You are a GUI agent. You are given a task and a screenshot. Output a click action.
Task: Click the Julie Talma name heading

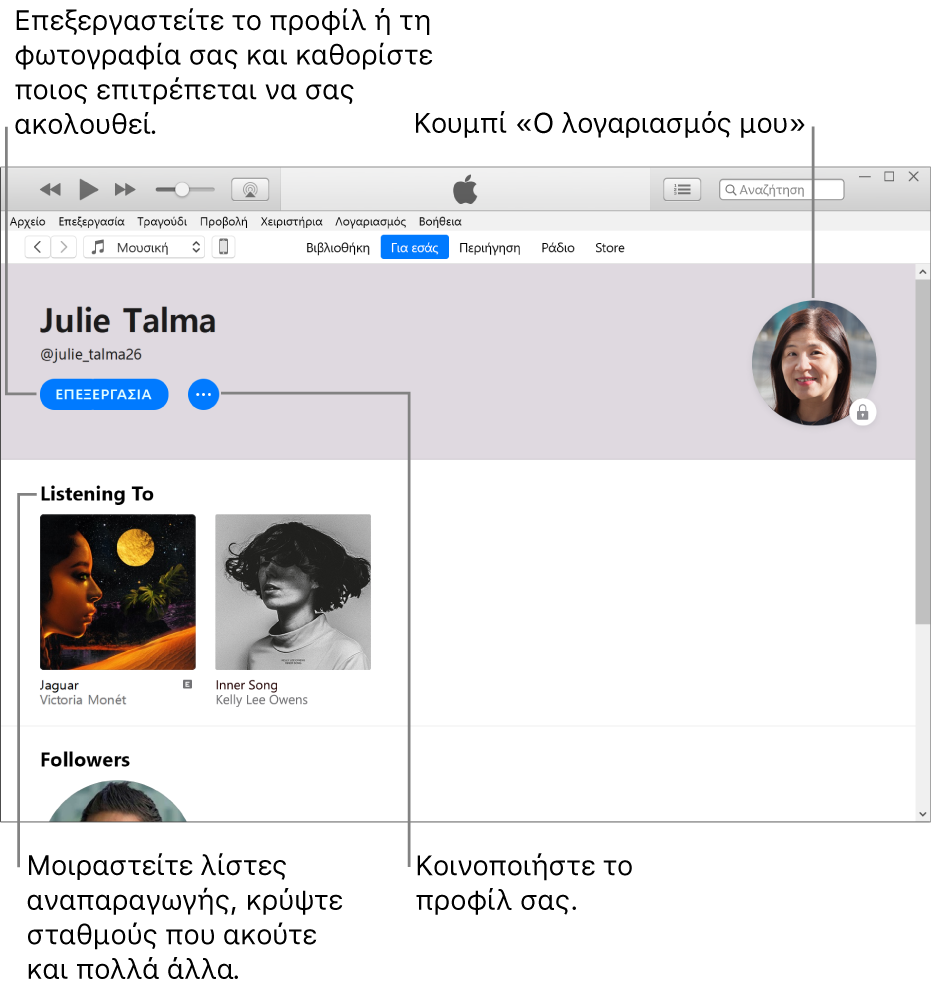pyautogui.click(x=128, y=320)
